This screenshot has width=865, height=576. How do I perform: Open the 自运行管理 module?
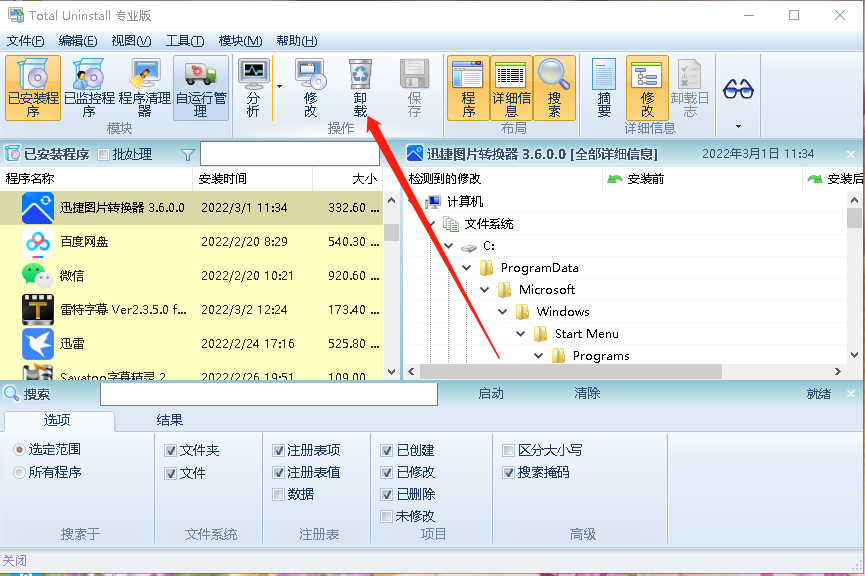pos(201,88)
